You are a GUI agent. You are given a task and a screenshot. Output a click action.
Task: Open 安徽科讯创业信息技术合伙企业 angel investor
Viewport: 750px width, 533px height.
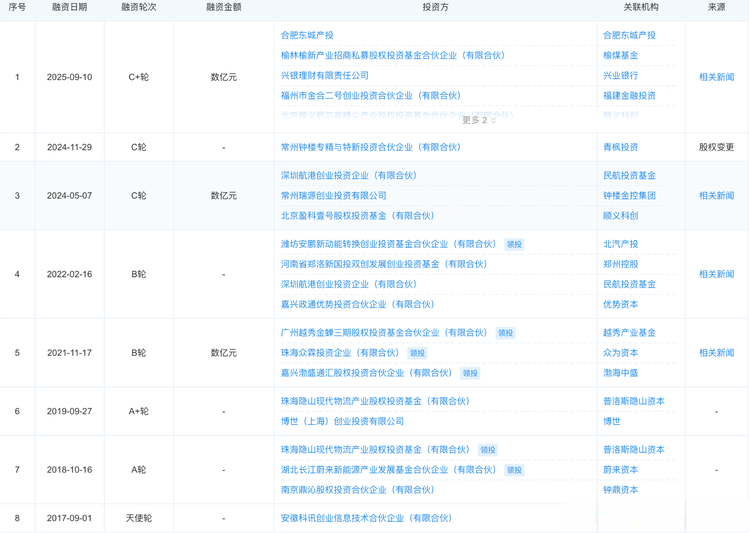(x=366, y=518)
